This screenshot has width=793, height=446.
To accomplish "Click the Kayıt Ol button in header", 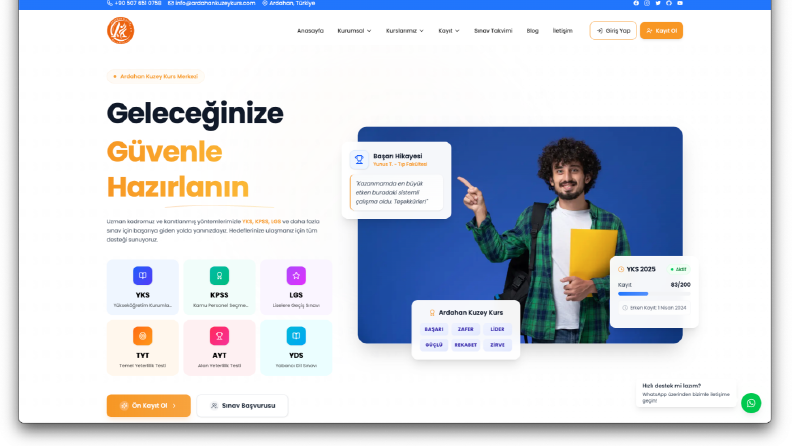I will (x=662, y=31).
